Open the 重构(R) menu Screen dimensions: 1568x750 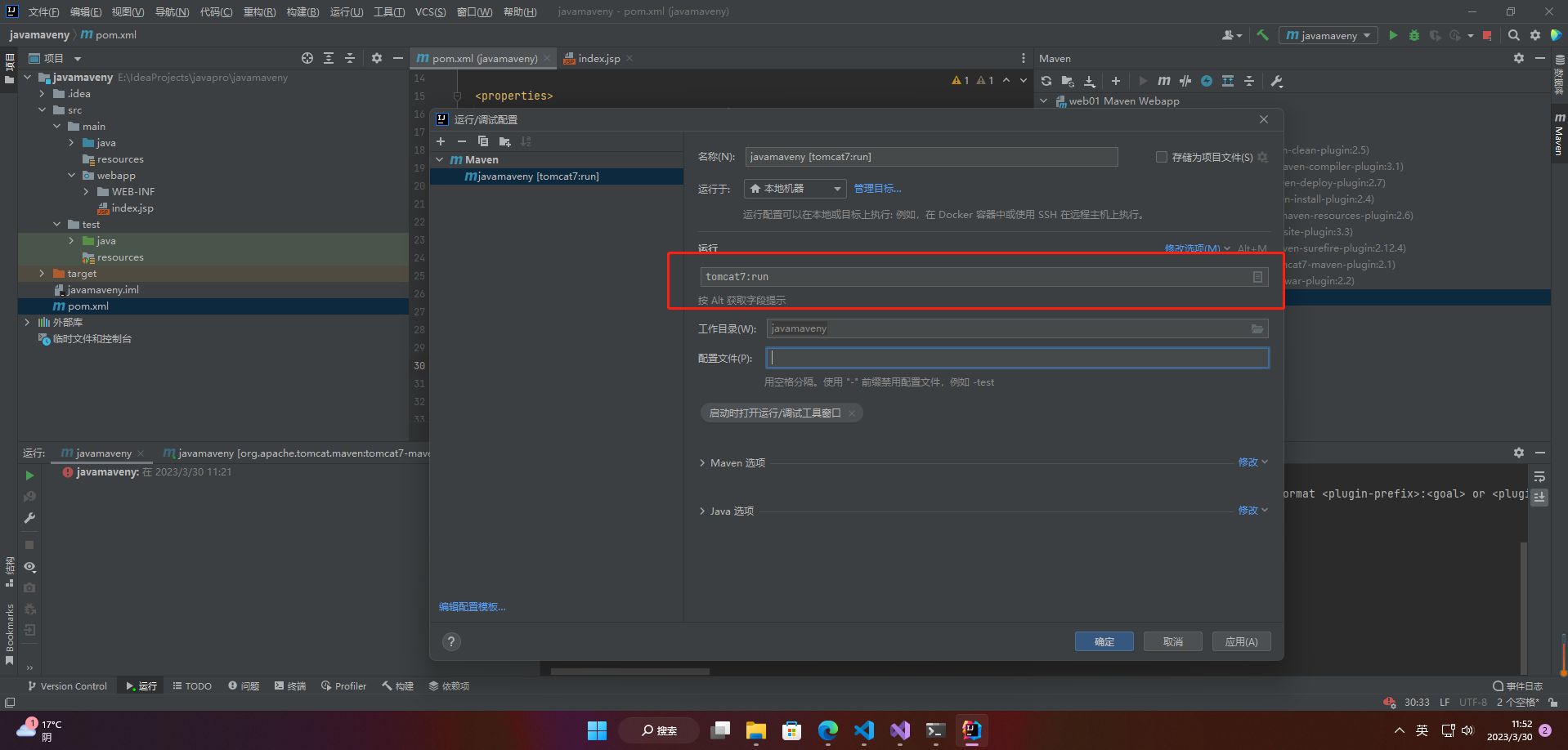(x=259, y=11)
